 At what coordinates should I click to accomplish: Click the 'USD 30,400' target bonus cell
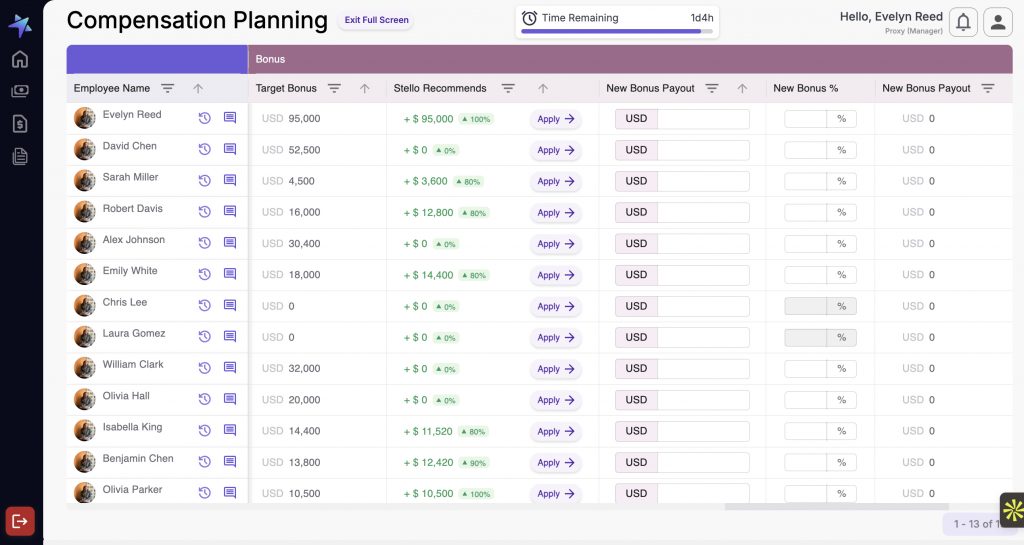(x=291, y=243)
